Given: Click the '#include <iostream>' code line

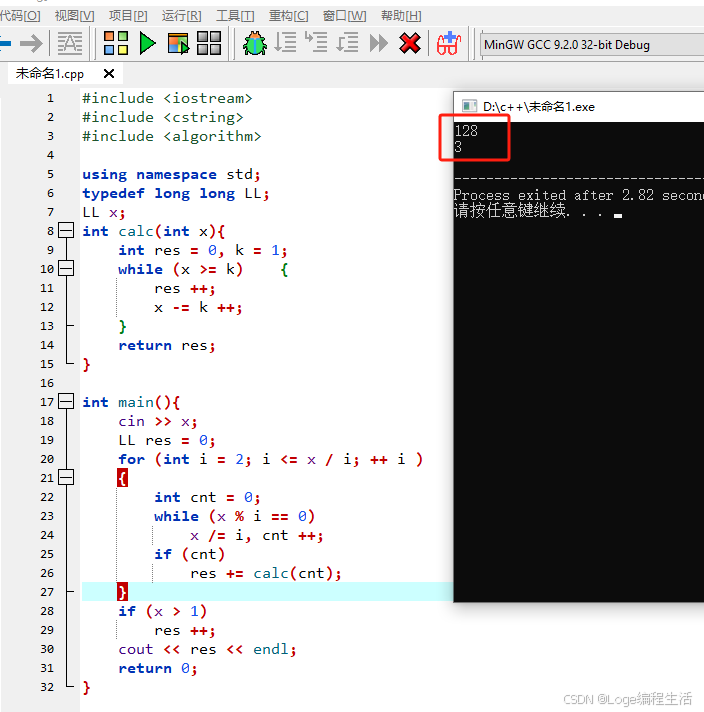Looking at the screenshot, I should (x=167, y=98).
